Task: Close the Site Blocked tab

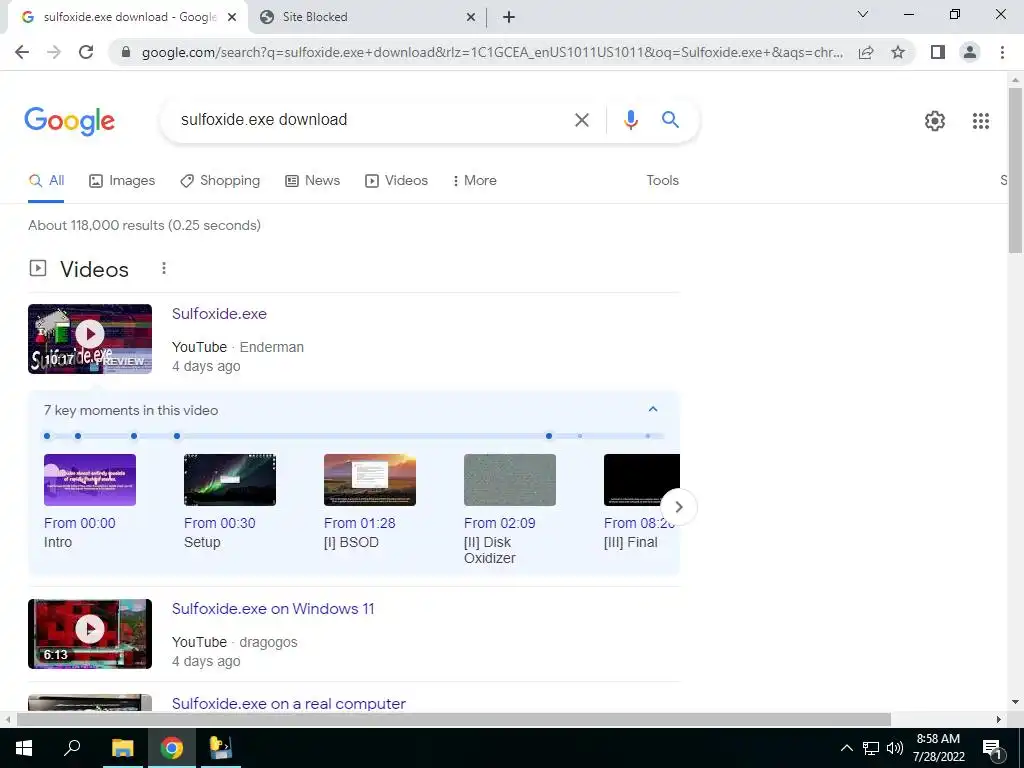Action: point(471,18)
